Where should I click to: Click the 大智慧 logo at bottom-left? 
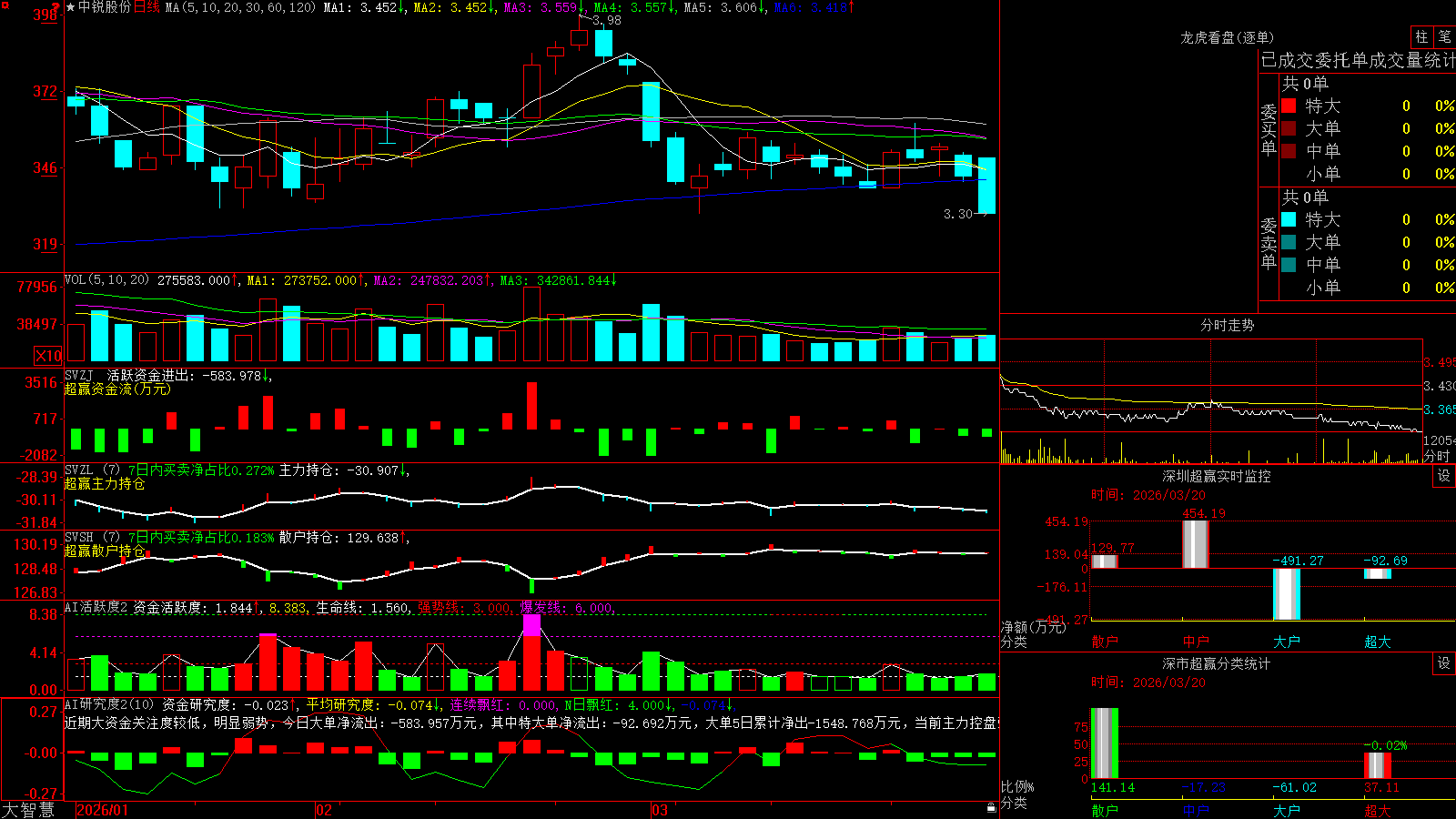click(28, 810)
